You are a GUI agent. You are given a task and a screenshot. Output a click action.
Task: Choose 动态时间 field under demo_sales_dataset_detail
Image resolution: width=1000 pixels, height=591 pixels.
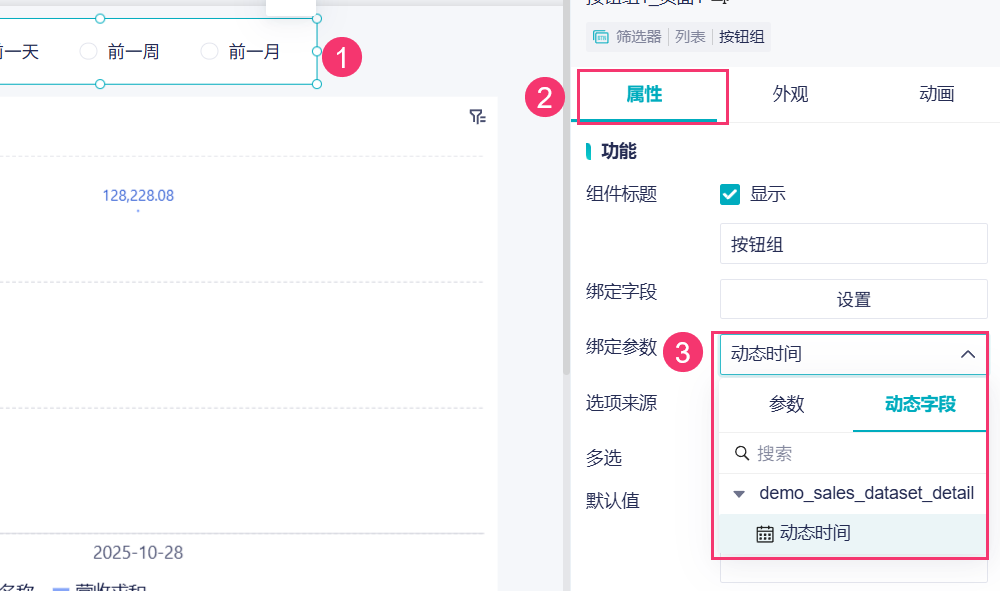point(815,534)
